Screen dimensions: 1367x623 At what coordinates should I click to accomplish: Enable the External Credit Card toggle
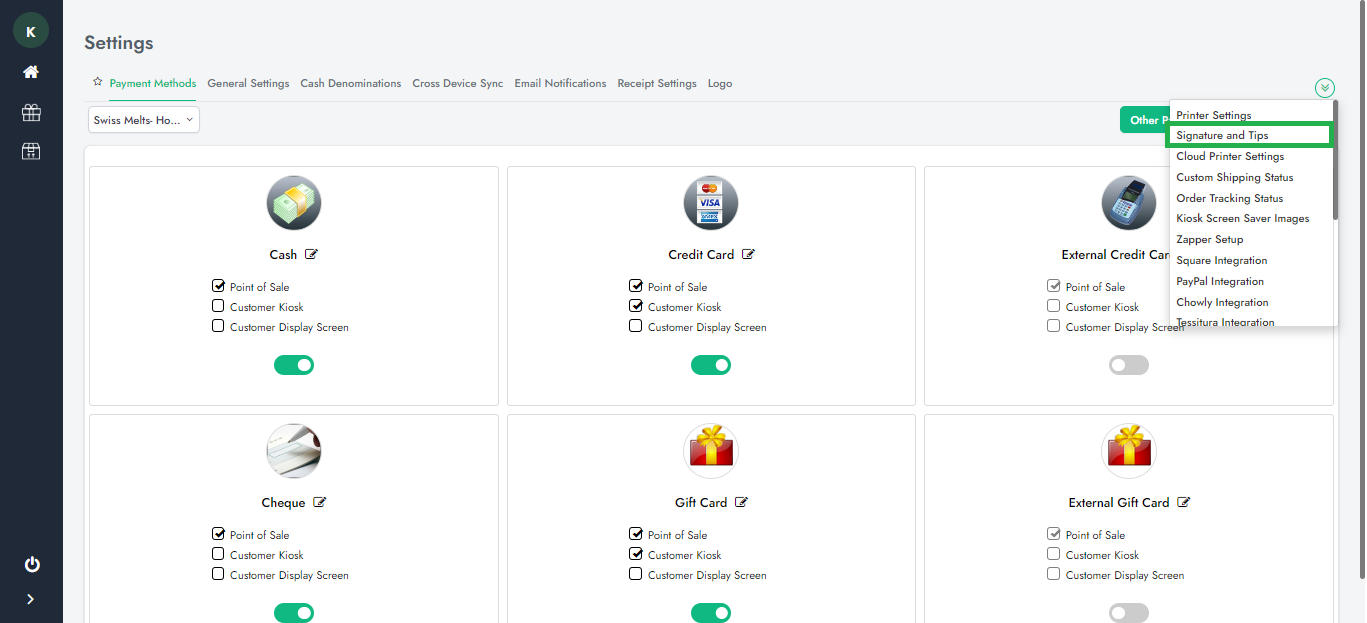(1128, 365)
